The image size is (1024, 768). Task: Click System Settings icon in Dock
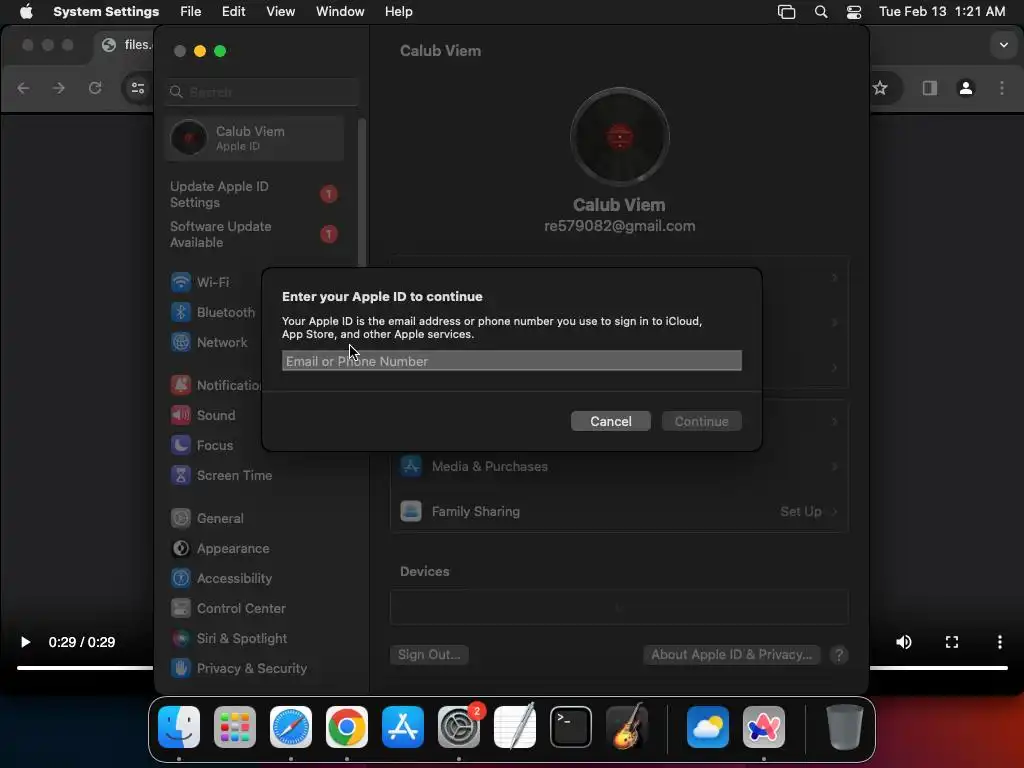[x=458, y=727]
